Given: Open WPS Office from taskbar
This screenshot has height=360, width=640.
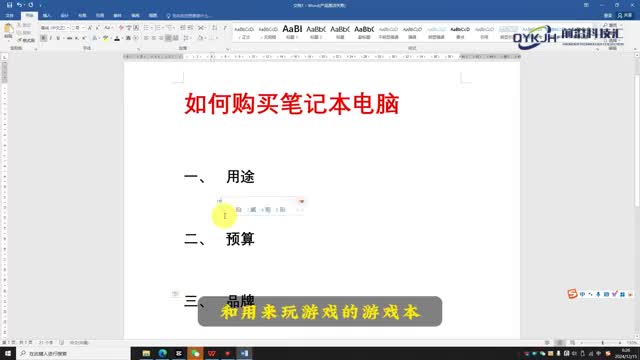Looking at the screenshot, I should coord(211,353).
